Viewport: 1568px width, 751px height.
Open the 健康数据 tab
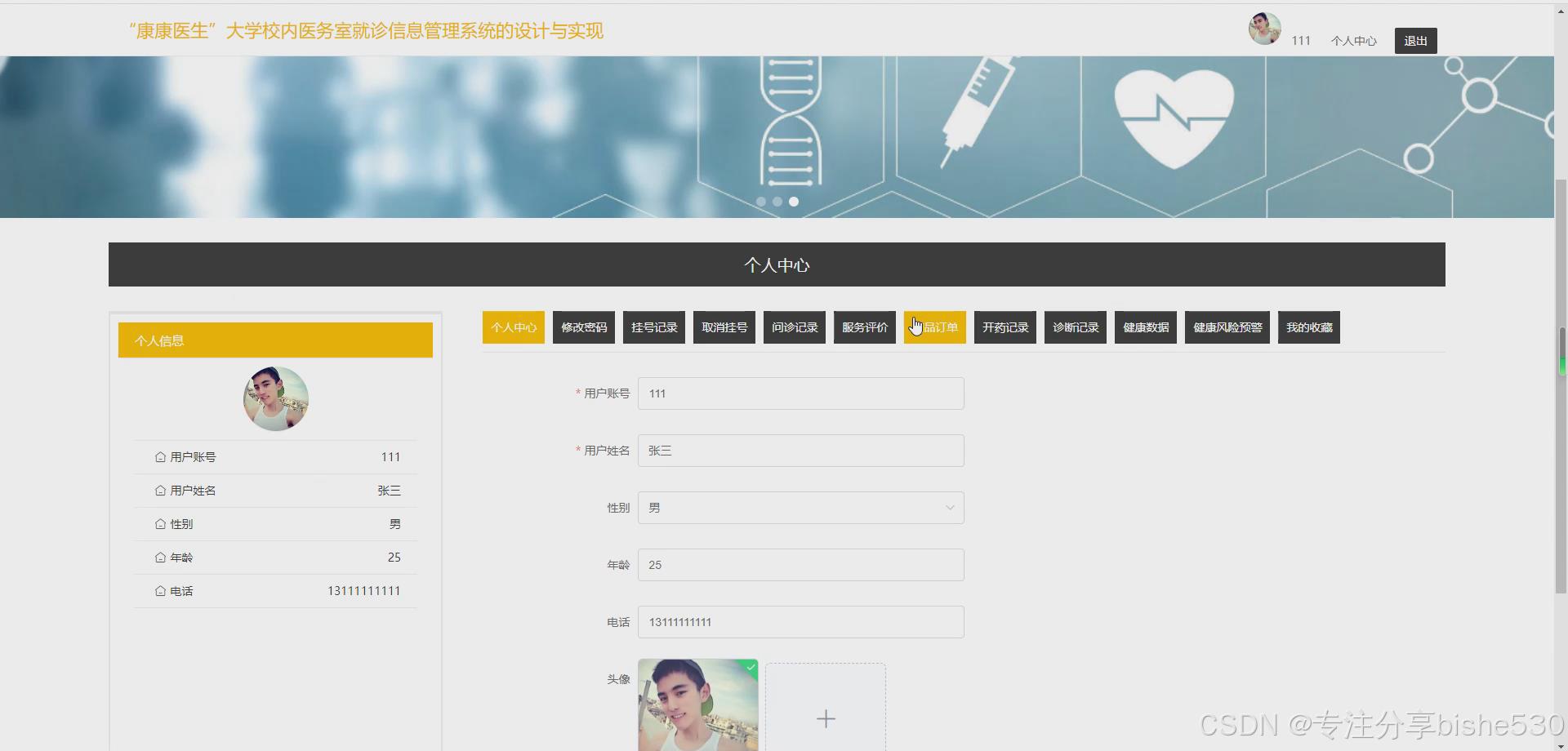pyautogui.click(x=1146, y=327)
